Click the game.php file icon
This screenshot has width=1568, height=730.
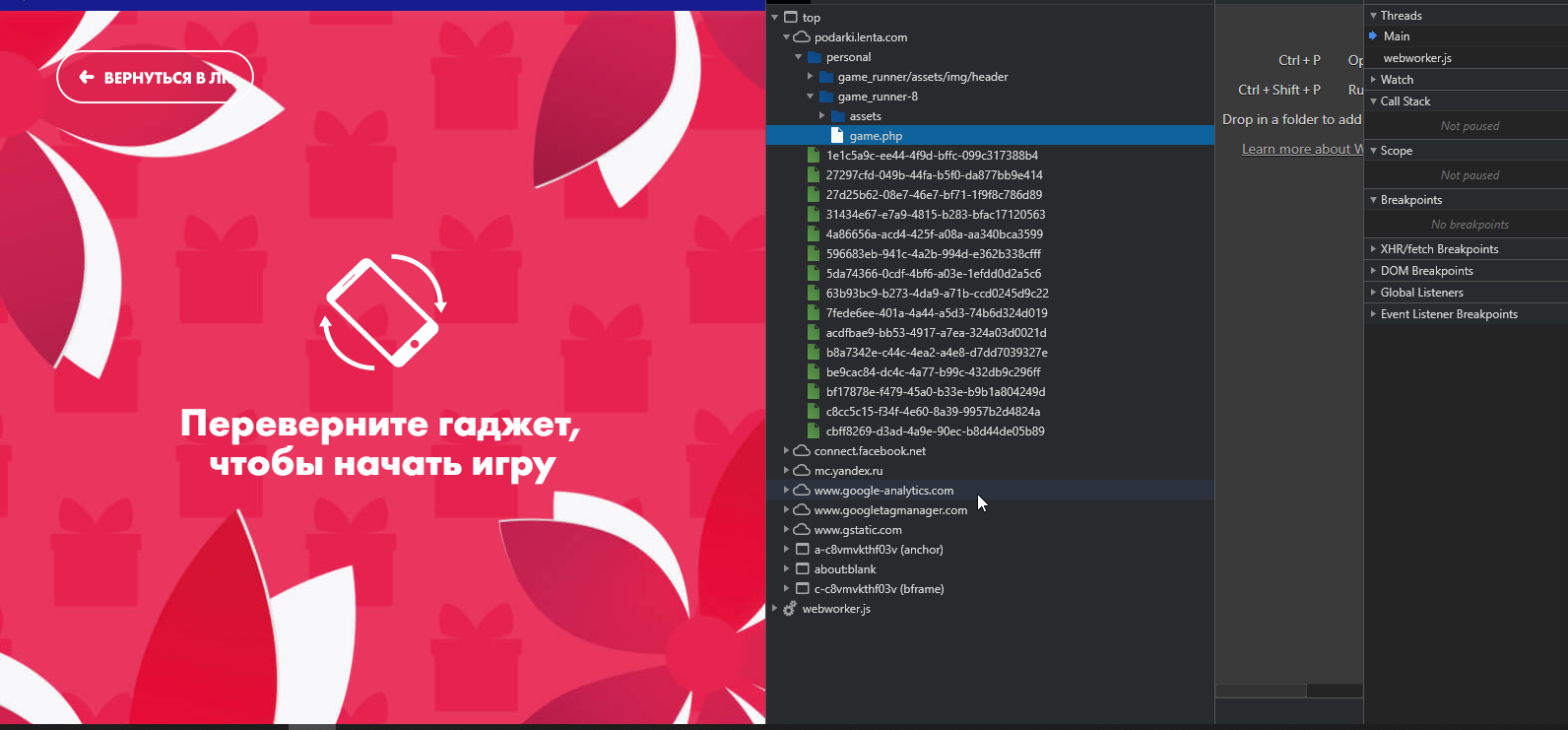click(x=837, y=136)
